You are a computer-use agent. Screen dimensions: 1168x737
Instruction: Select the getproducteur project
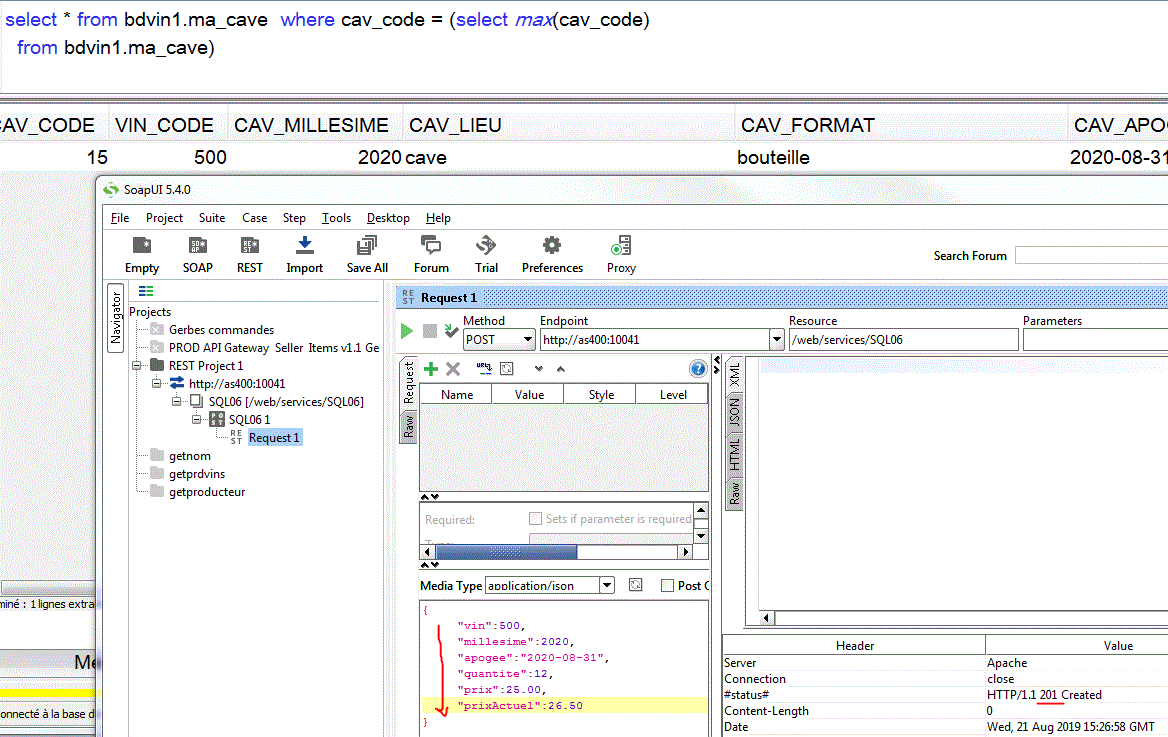[207, 491]
